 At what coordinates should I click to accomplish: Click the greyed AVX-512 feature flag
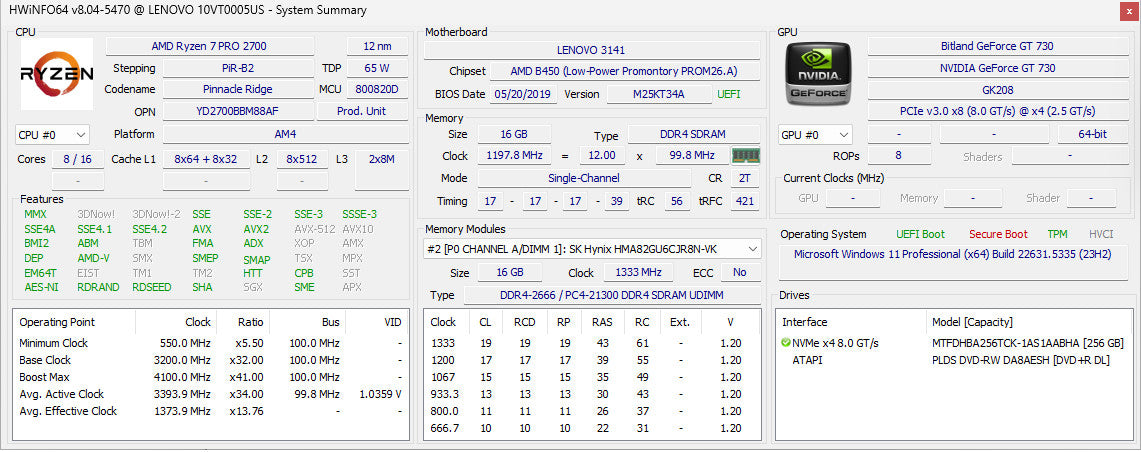[314, 229]
